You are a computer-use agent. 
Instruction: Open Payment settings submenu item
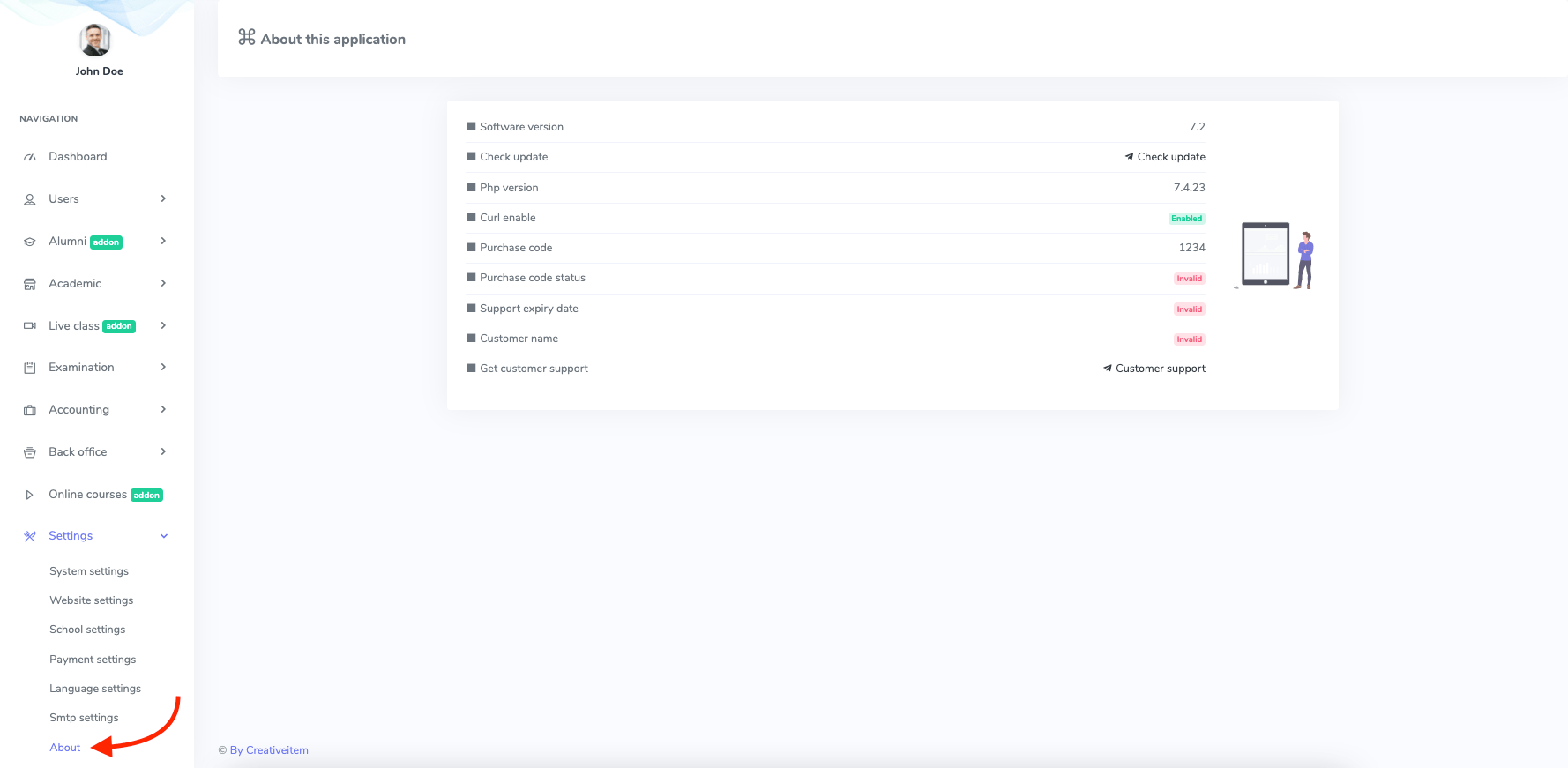point(93,660)
